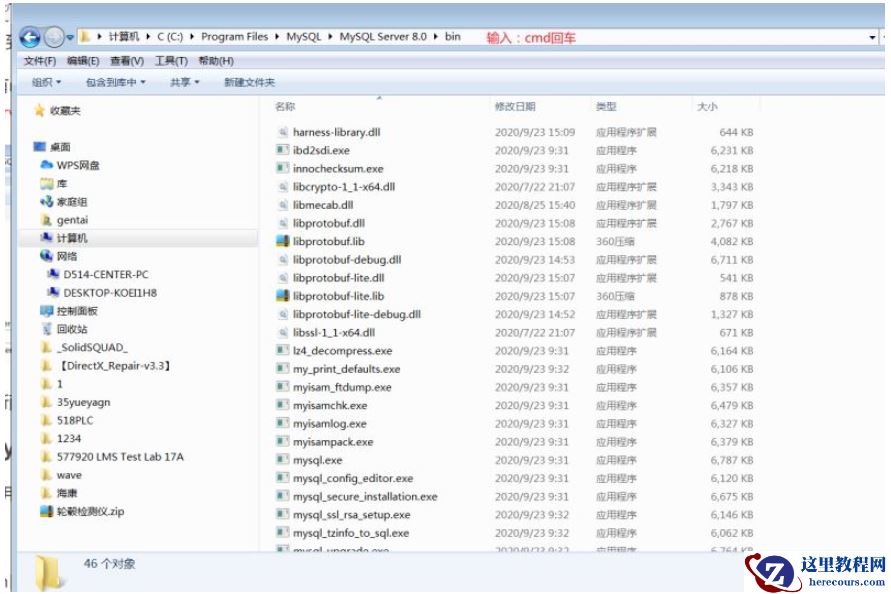Click the Forward navigation arrow button

point(54,38)
